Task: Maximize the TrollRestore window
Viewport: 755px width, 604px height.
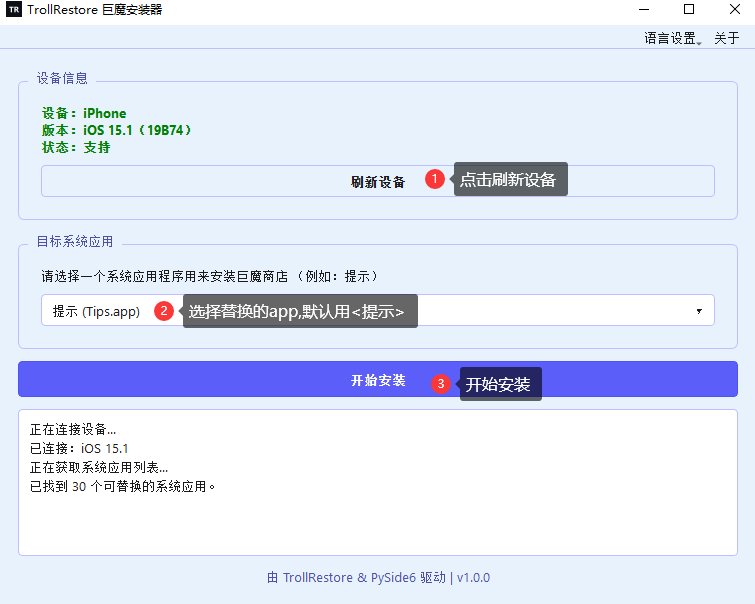Action: tap(688, 10)
